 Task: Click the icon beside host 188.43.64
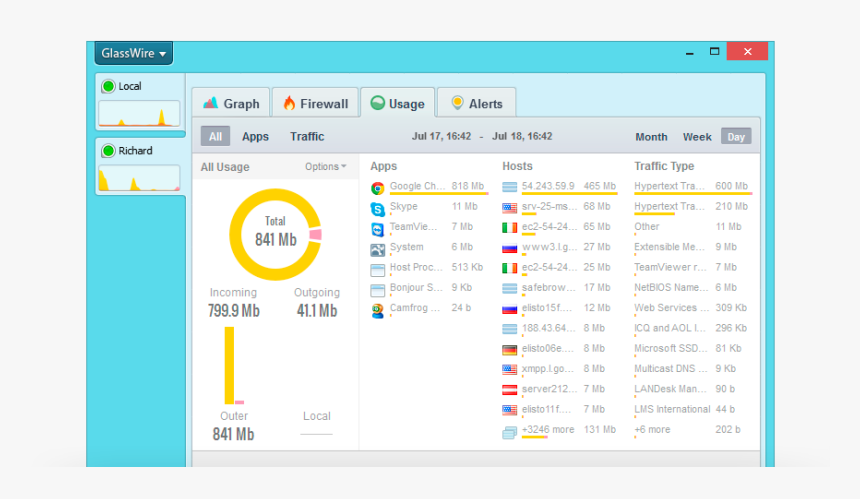click(510, 329)
